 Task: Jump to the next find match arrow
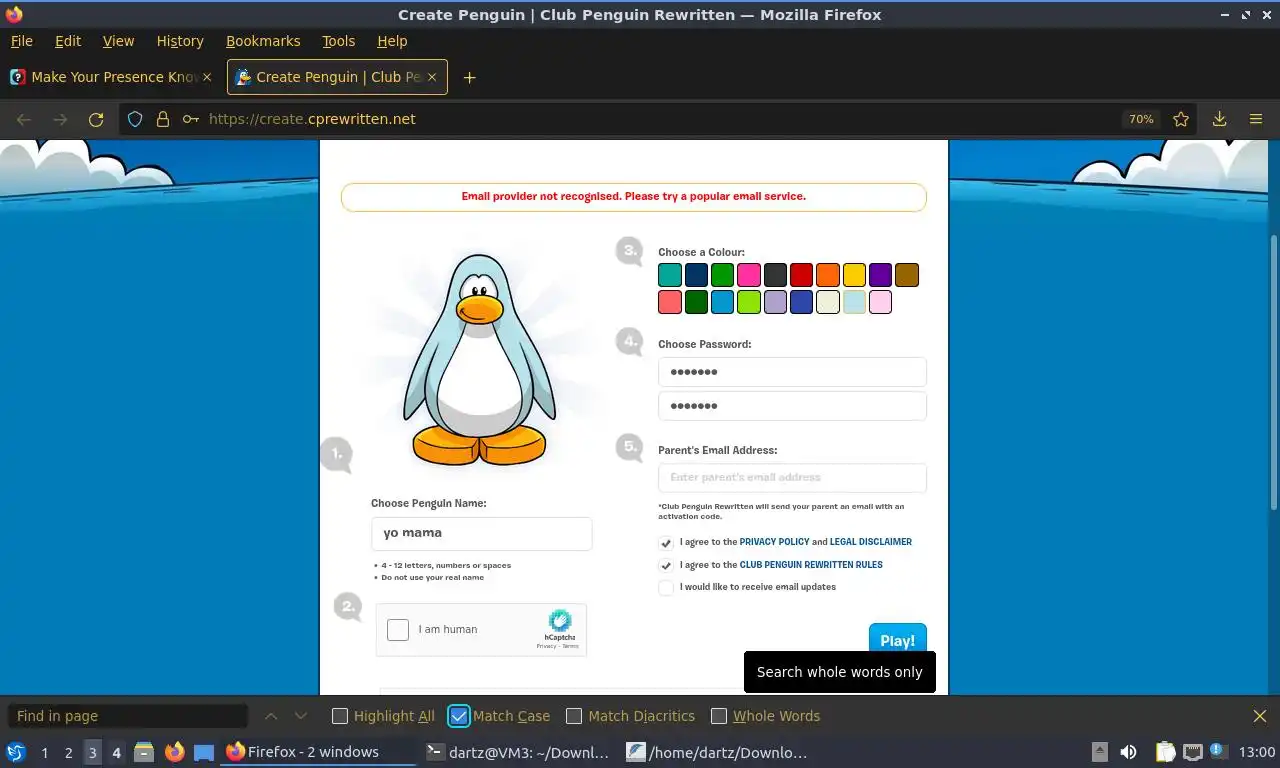point(301,716)
